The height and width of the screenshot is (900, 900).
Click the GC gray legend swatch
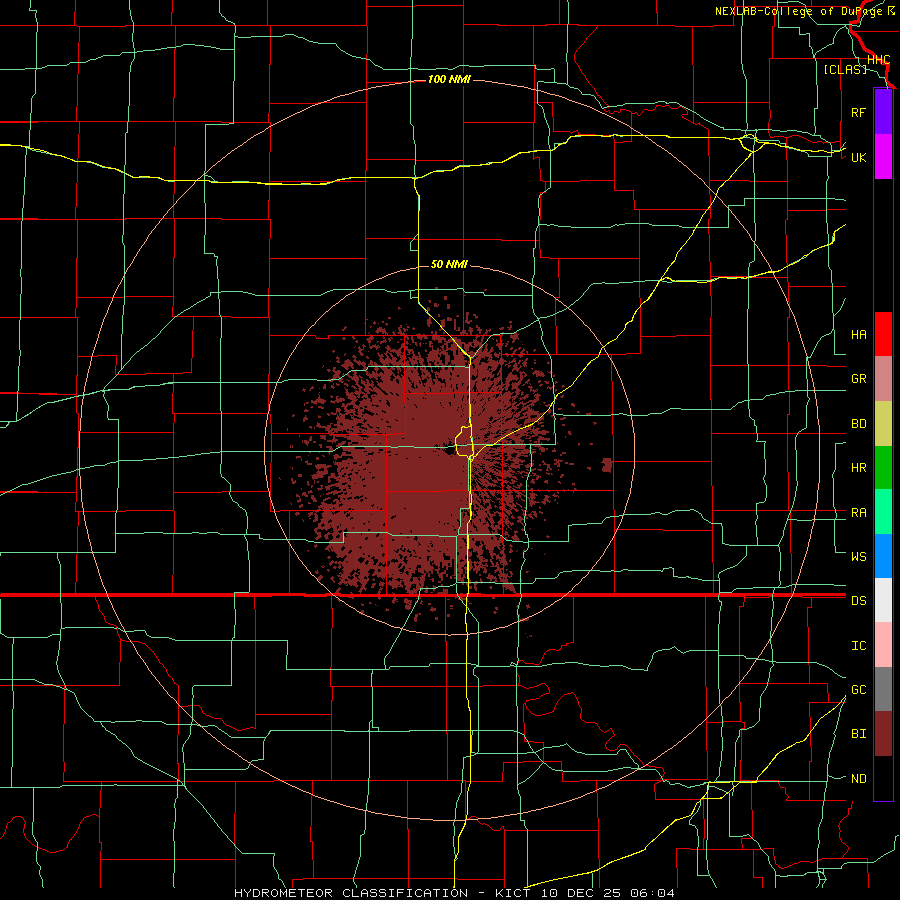pos(883,689)
